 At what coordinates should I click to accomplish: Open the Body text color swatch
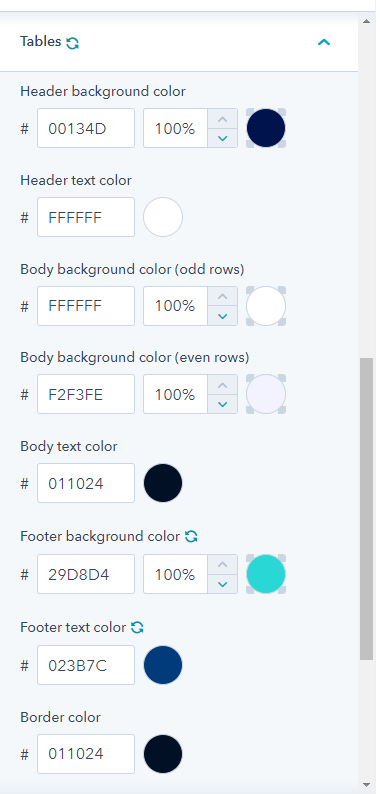tap(163, 483)
